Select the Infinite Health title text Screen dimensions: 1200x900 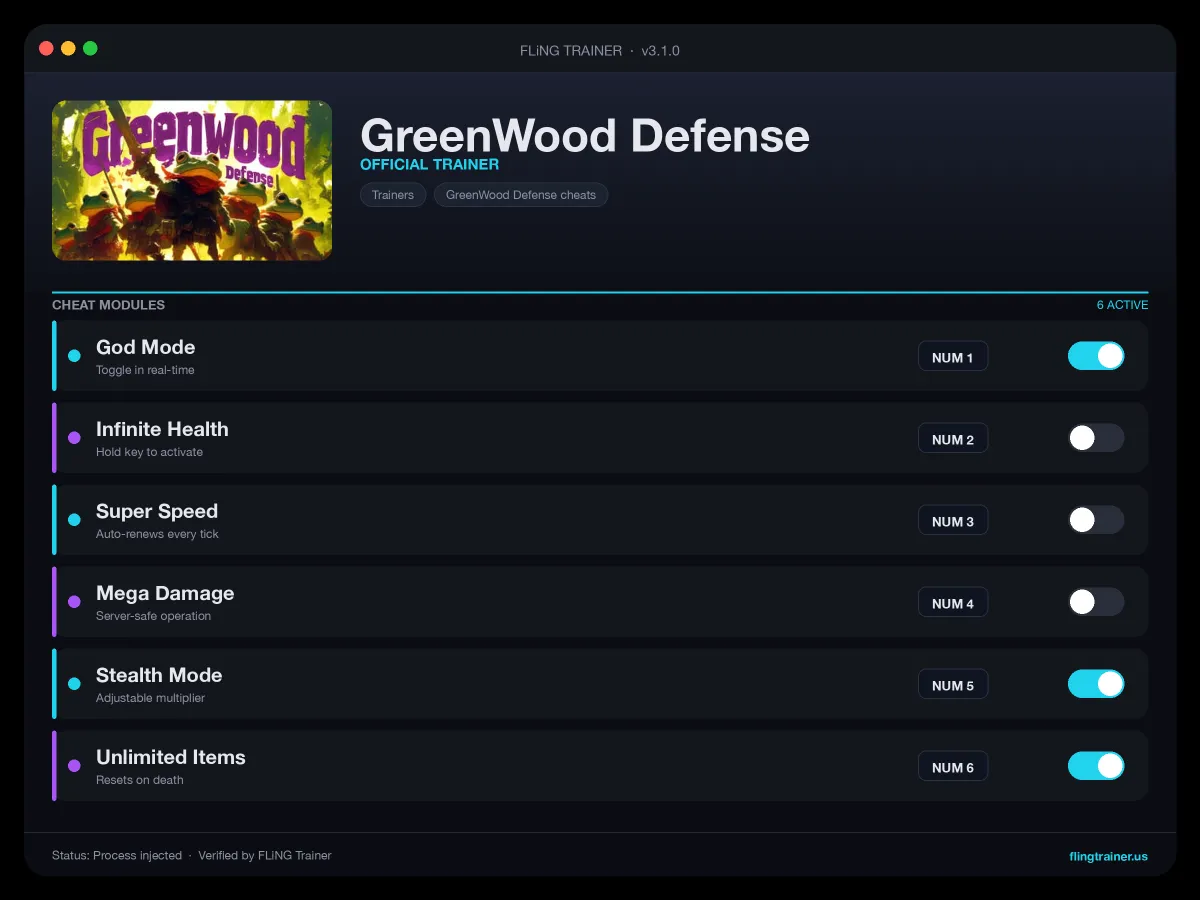pos(162,429)
